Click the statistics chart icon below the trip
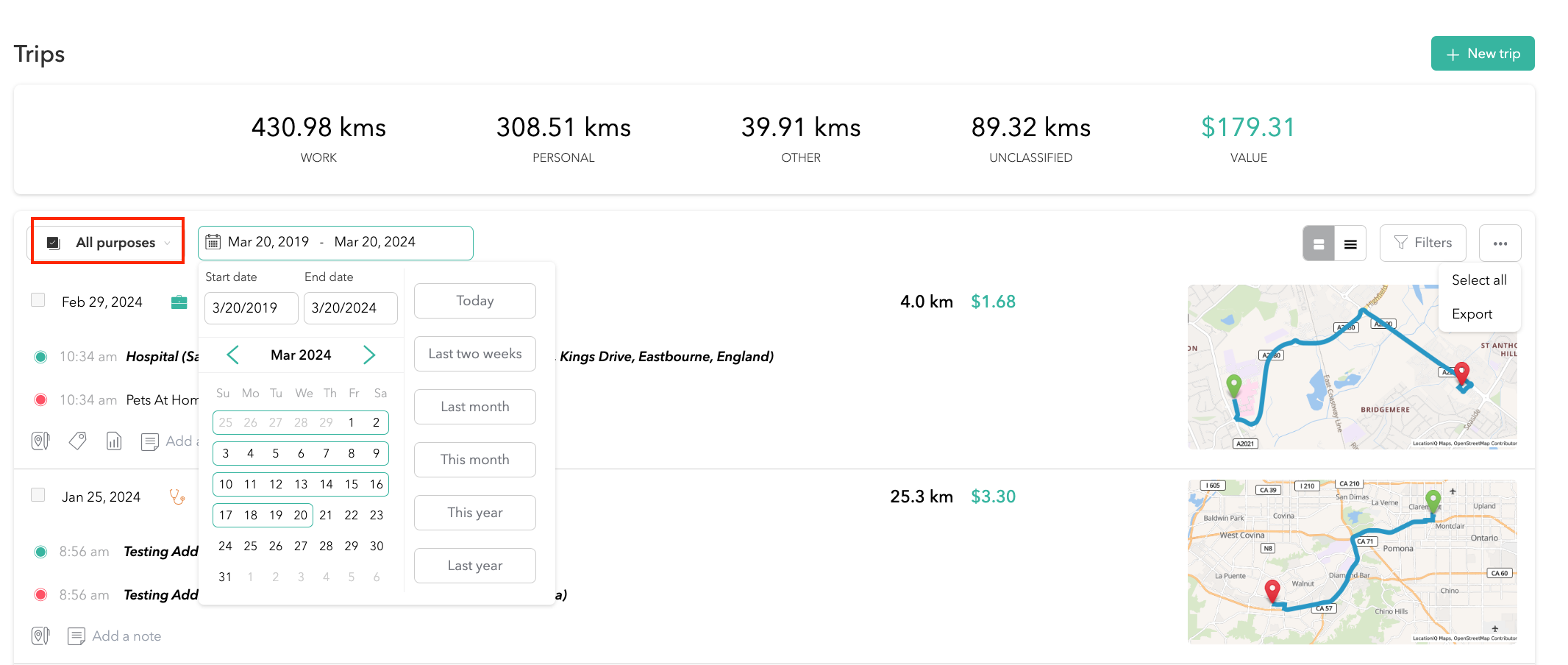The image size is (1568, 665). pyautogui.click(x=114, y=440)
